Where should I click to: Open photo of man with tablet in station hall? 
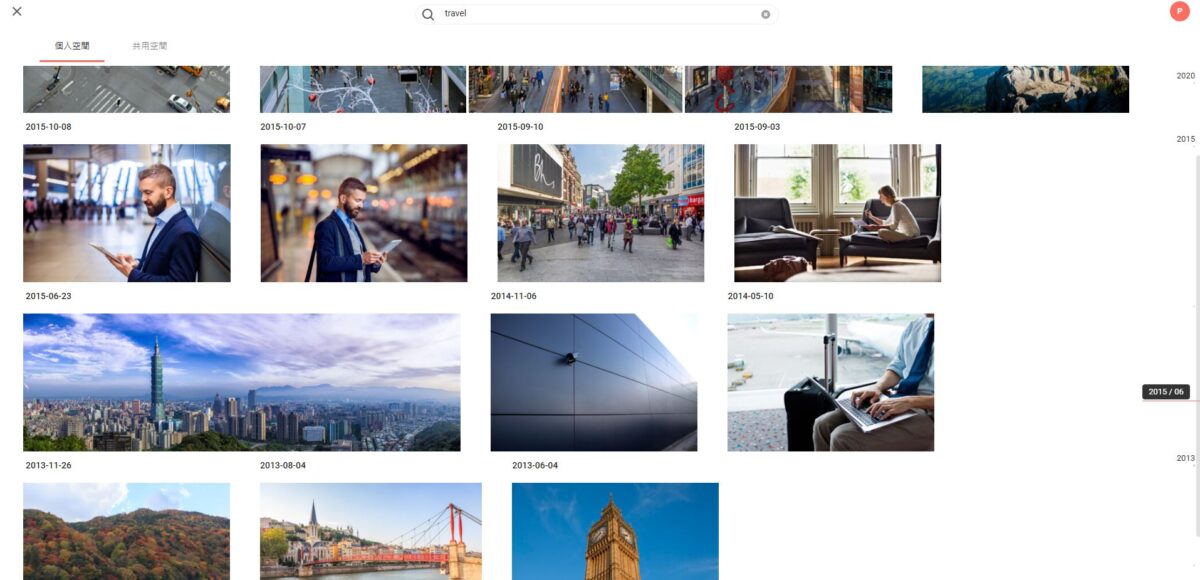pyautogui.click(x=127, y=213)
